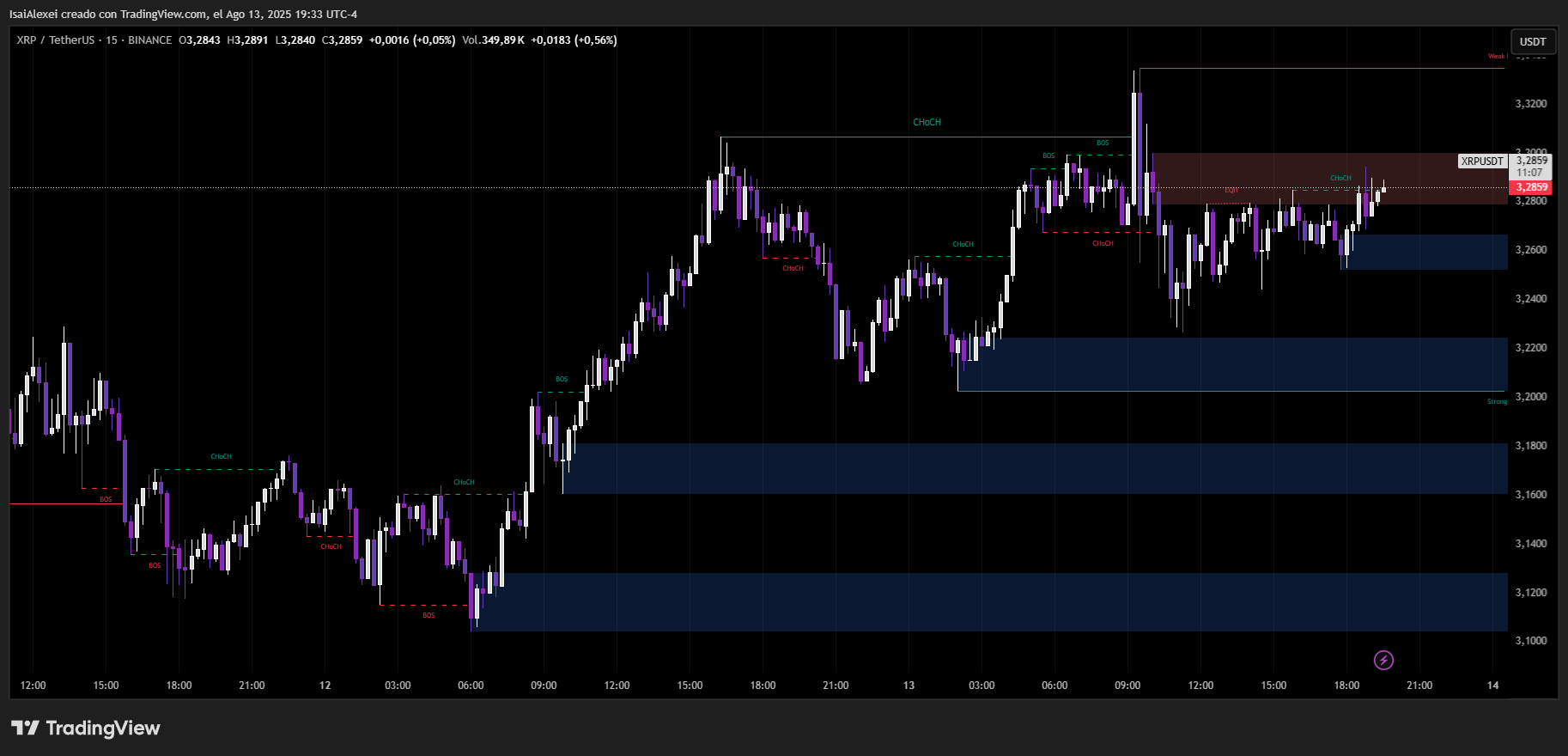1568x756 pixels.
Task: Click the red Weak label at top right
Action: pos(1496,57)
